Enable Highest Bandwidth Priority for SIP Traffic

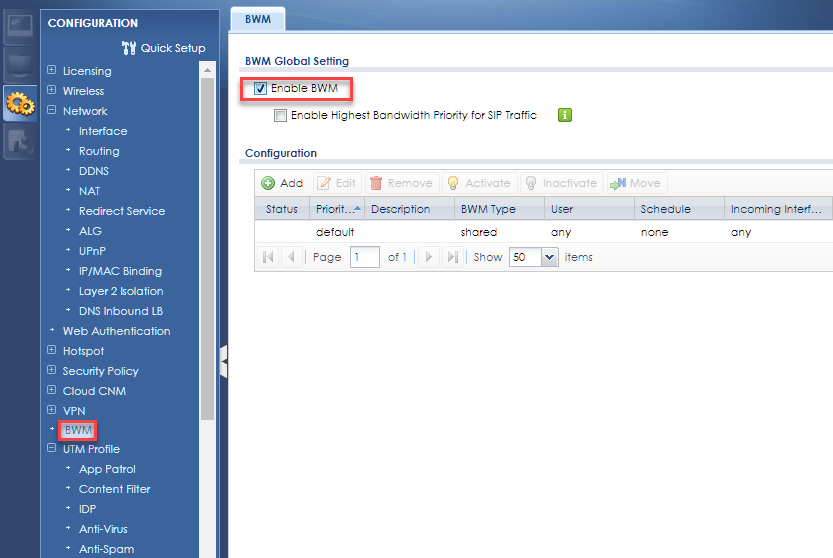click(x=281, y=116)
